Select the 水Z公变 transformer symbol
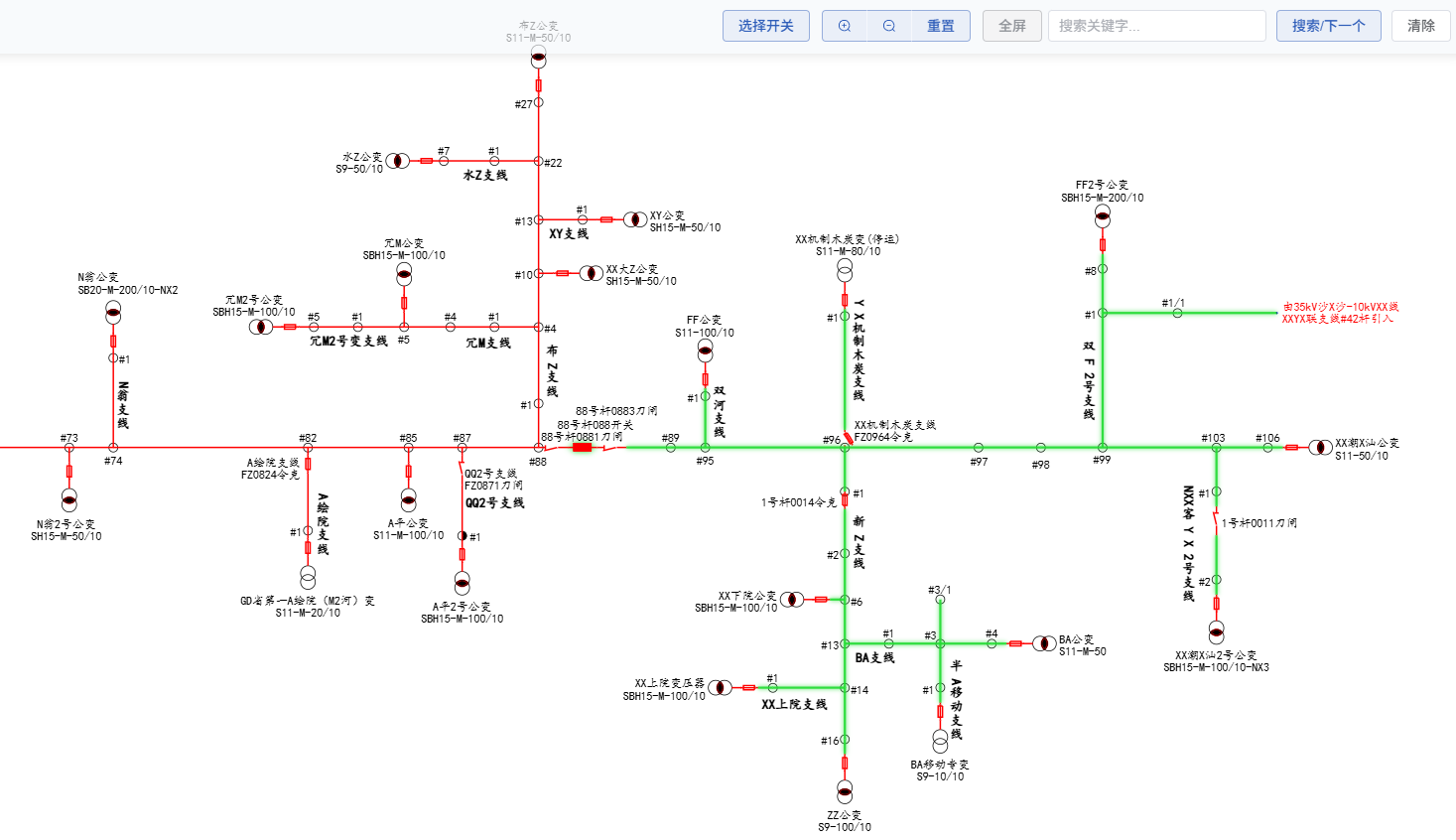Image resolution: width=1456 pixels, height=840 pixels. pyautogui.click(x=398, y=161)
